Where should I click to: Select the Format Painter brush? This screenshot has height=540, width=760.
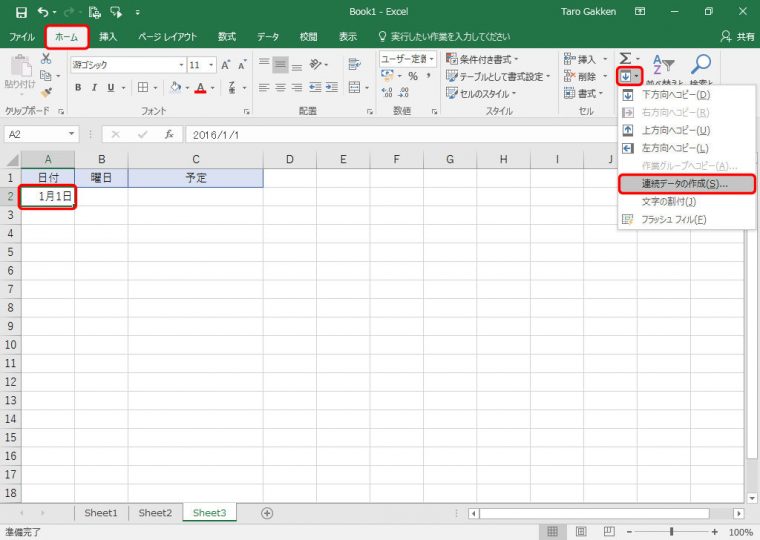(47, 92)
